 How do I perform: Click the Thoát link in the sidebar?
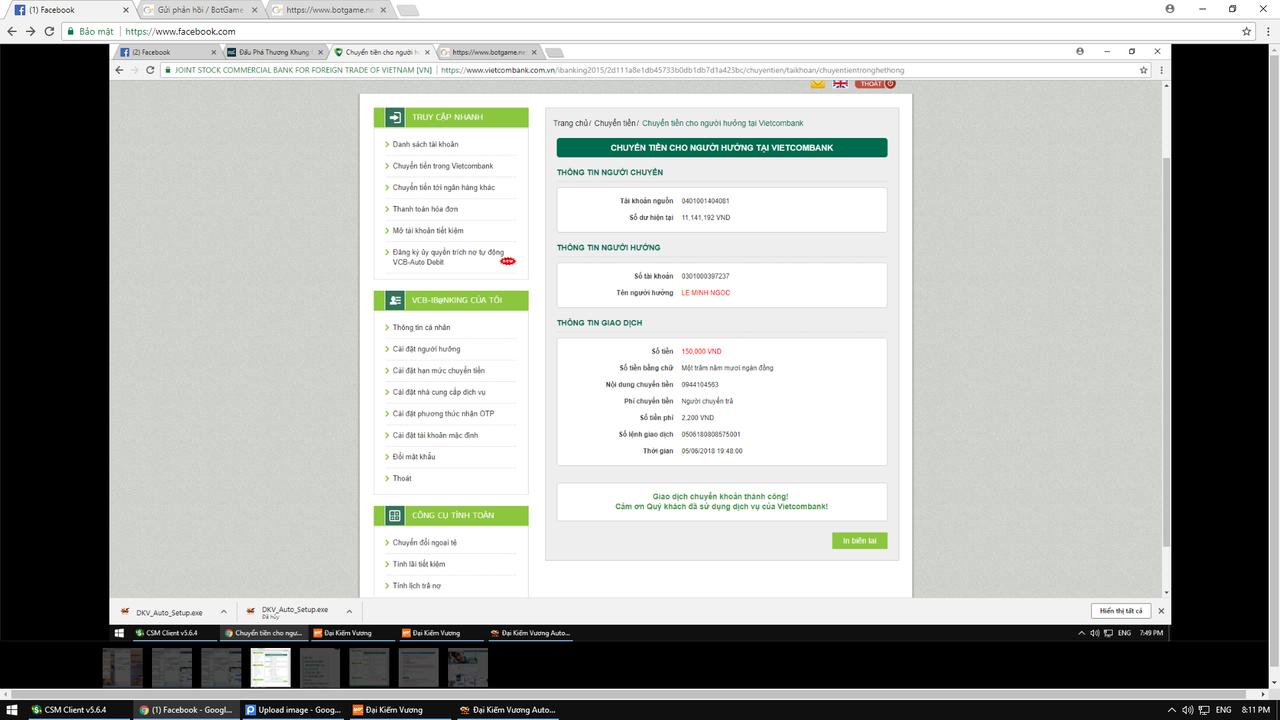click(402, 478)
